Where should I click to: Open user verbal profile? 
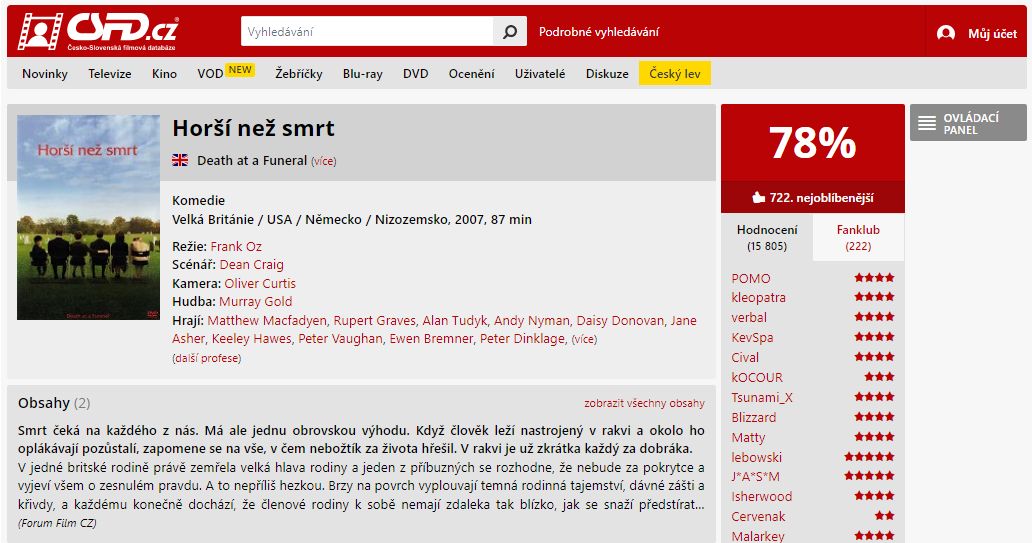[749, 317]
